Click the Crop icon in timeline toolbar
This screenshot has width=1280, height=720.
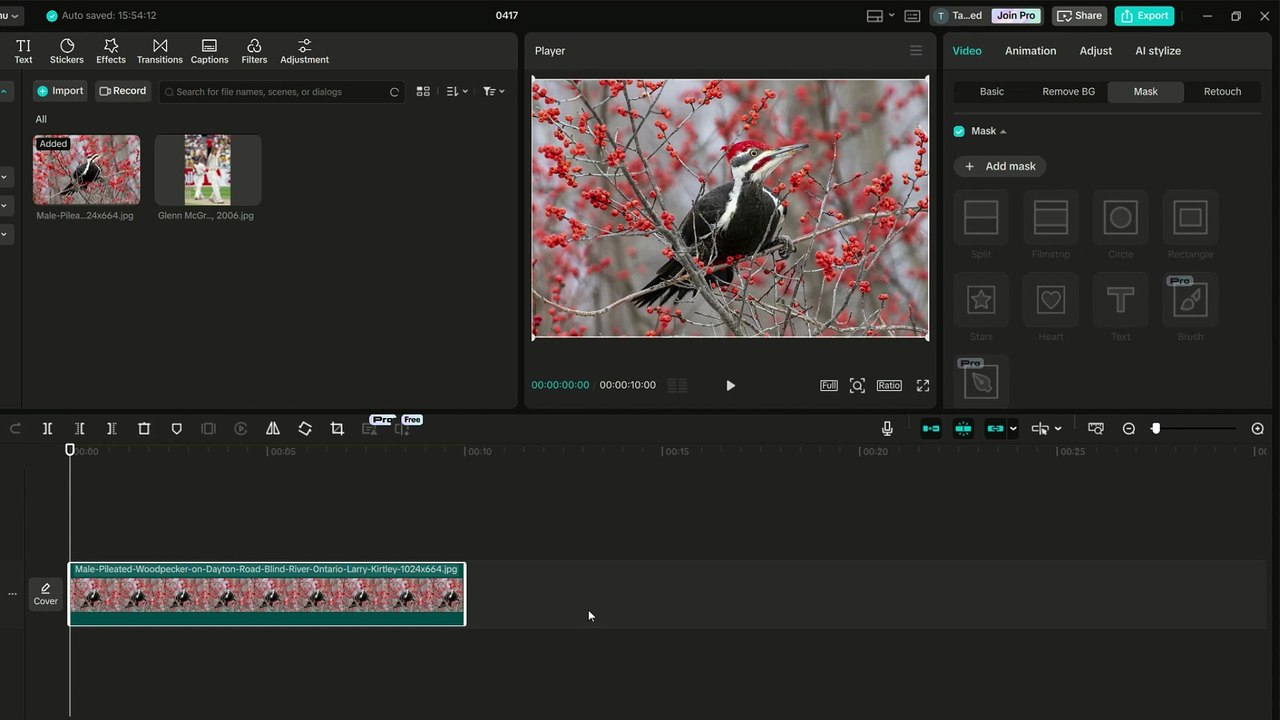[337, 428]
